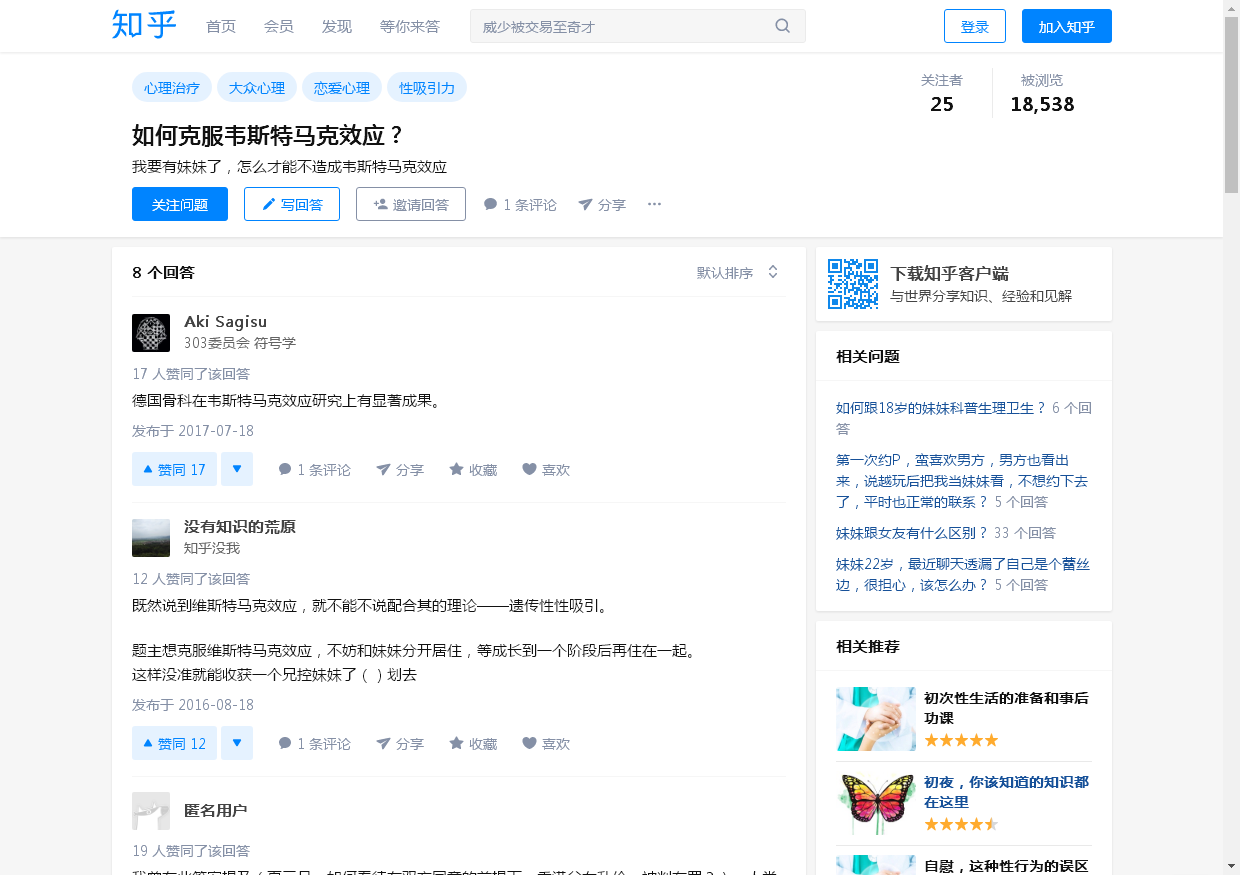Screen dimensions: 1240x875
Task: Share 没有知识的荒原's answer
Action: 400,743
